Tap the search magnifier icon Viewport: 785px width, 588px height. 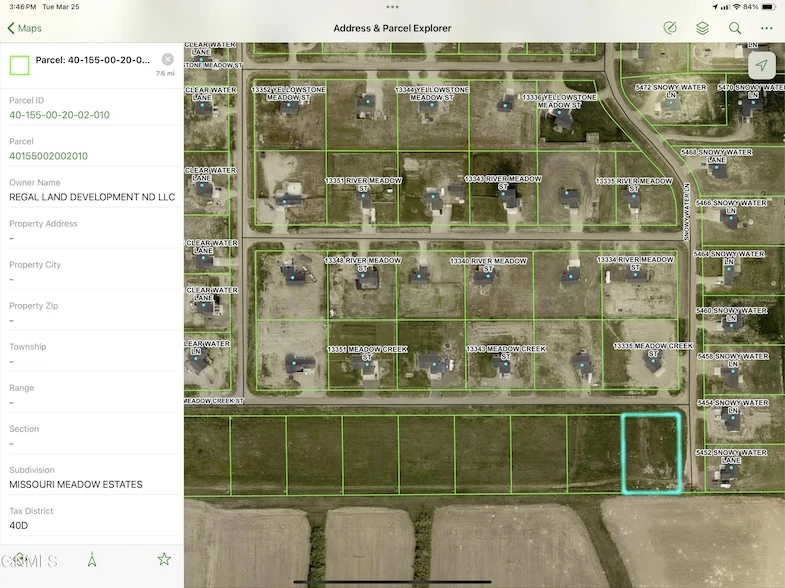(x=735, y=28)
